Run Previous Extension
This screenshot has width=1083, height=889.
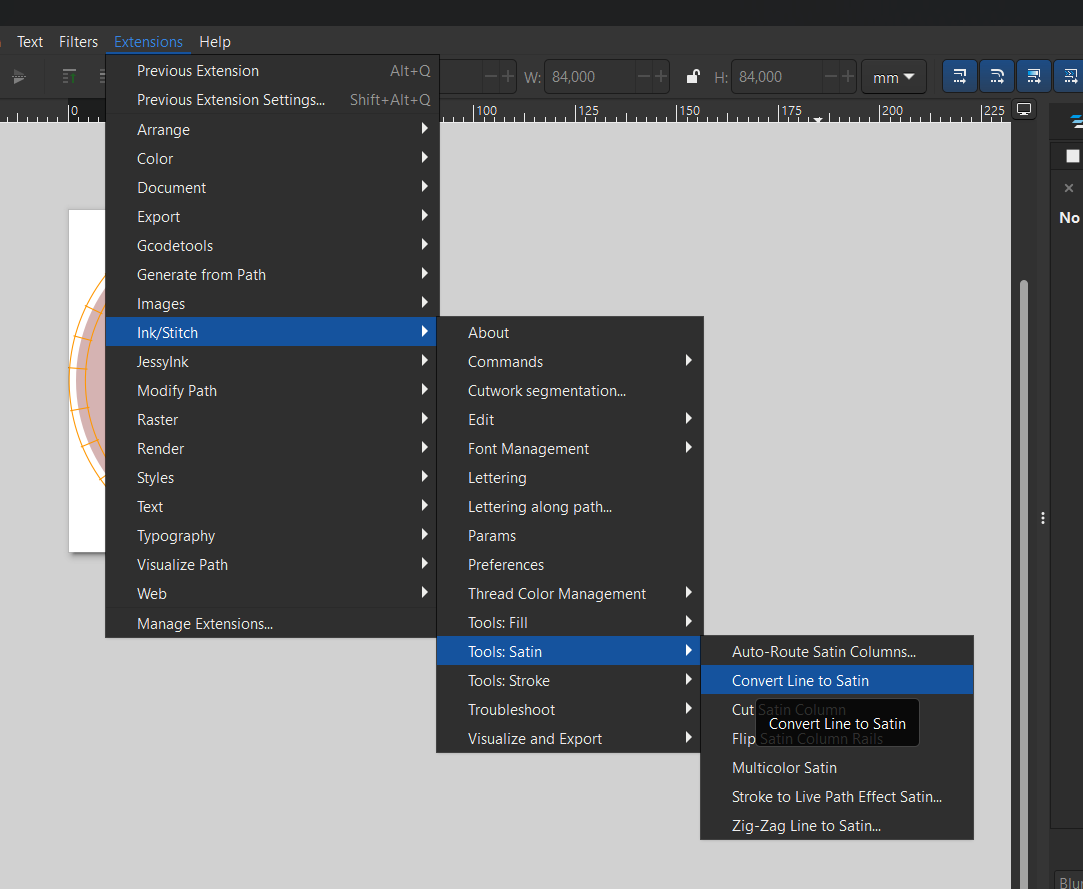(272, 71)
